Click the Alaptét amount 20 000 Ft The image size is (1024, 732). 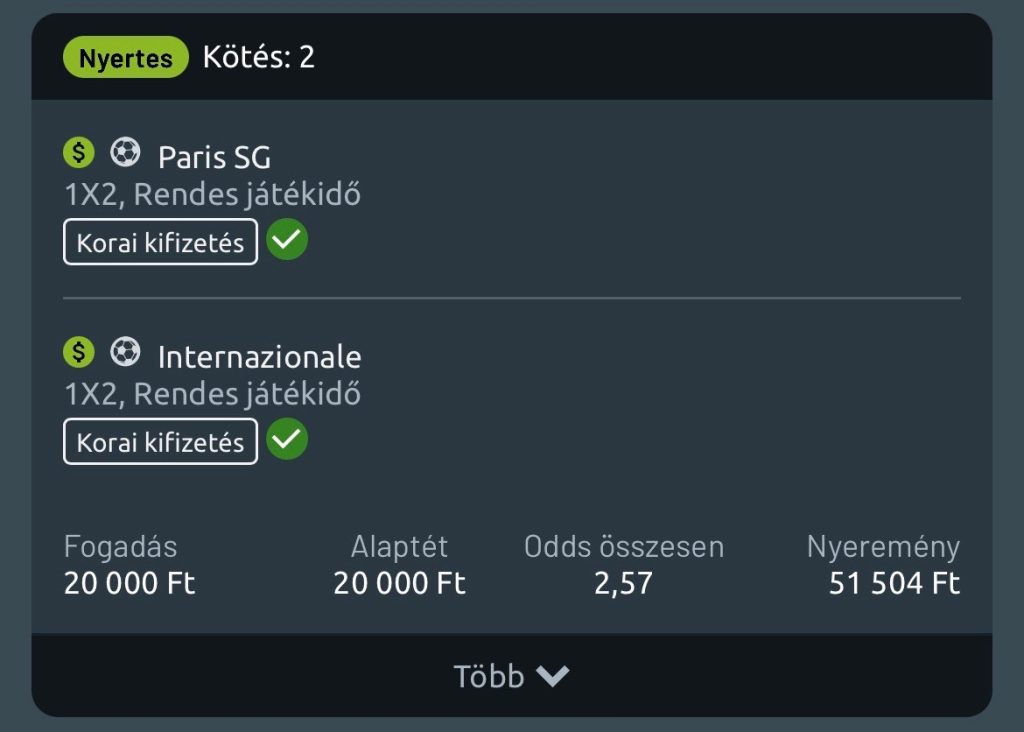tap(399, 584)
